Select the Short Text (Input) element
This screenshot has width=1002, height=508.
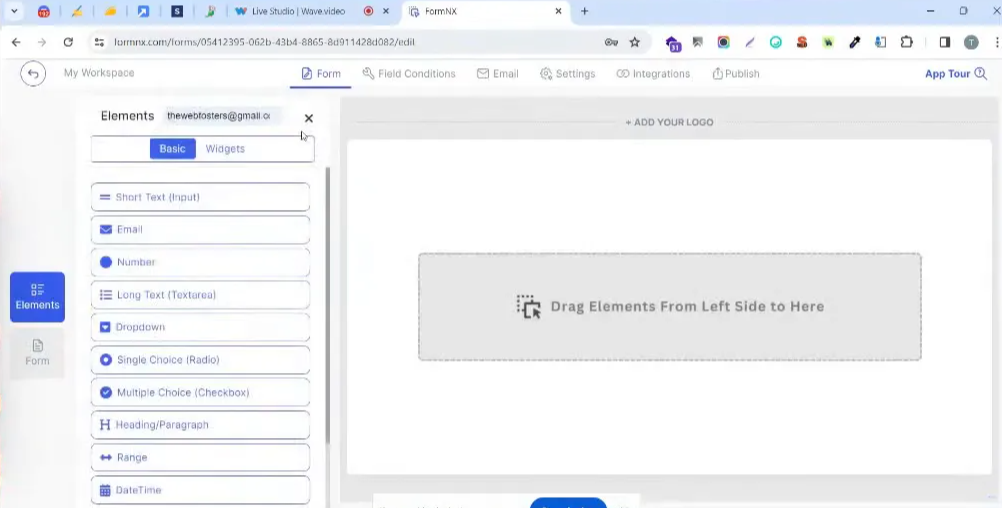200,197
